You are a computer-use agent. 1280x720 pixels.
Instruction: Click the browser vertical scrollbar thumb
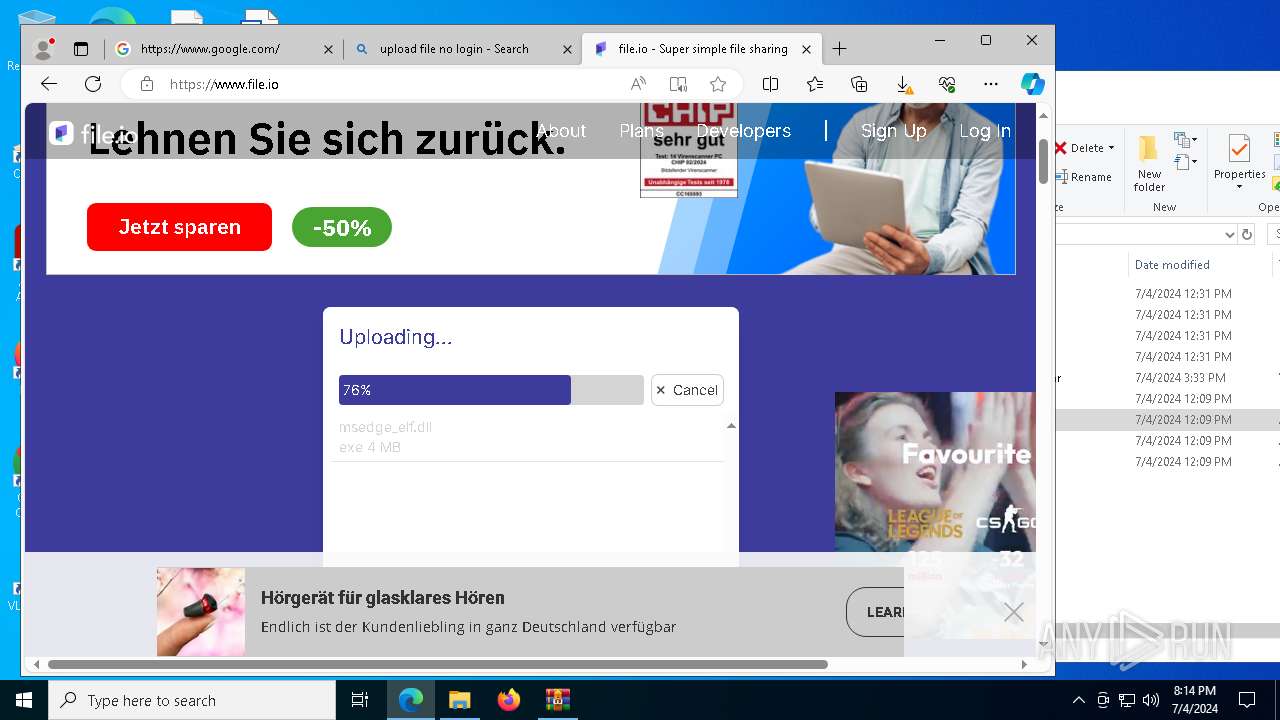[x=1044, y=162]
